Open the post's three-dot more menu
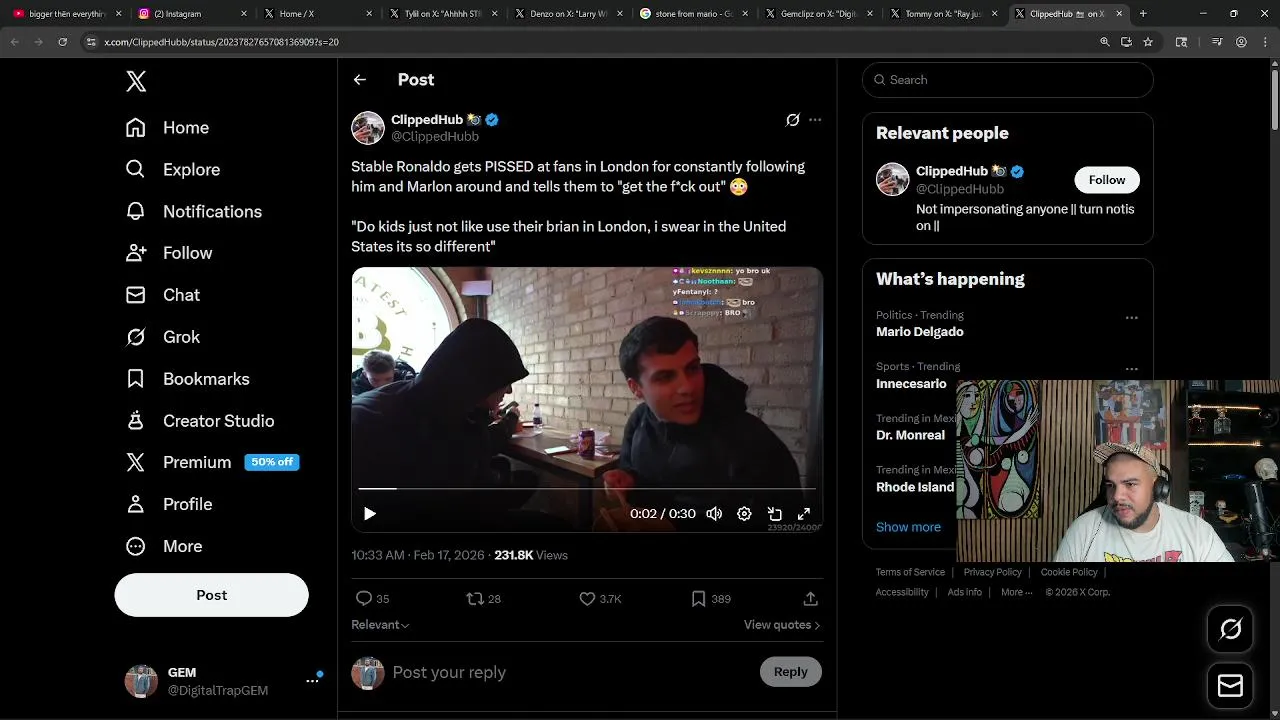Viewport: 1280px width, 720px height. click(815, 120)
